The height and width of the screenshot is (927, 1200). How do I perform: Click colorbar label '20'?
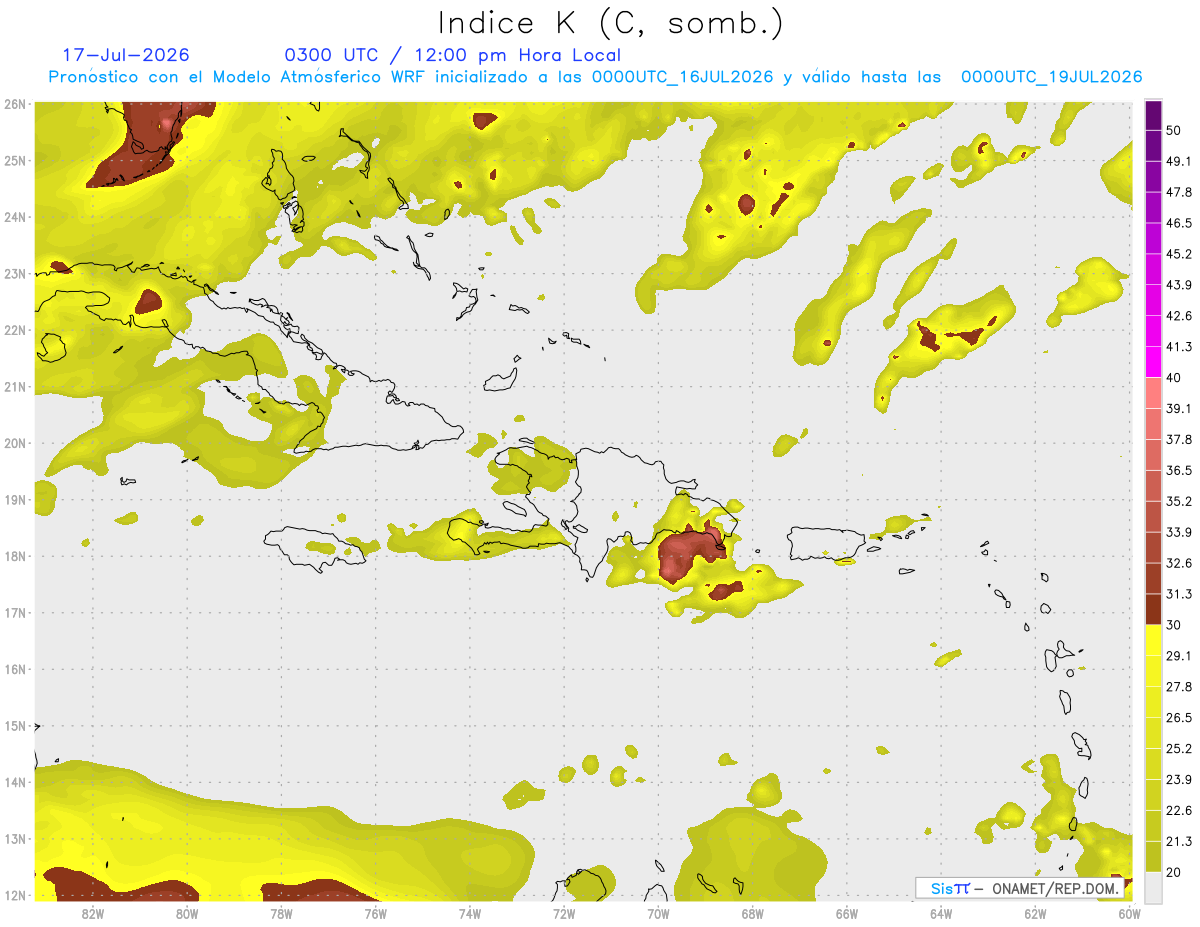tap(1174, 871)
